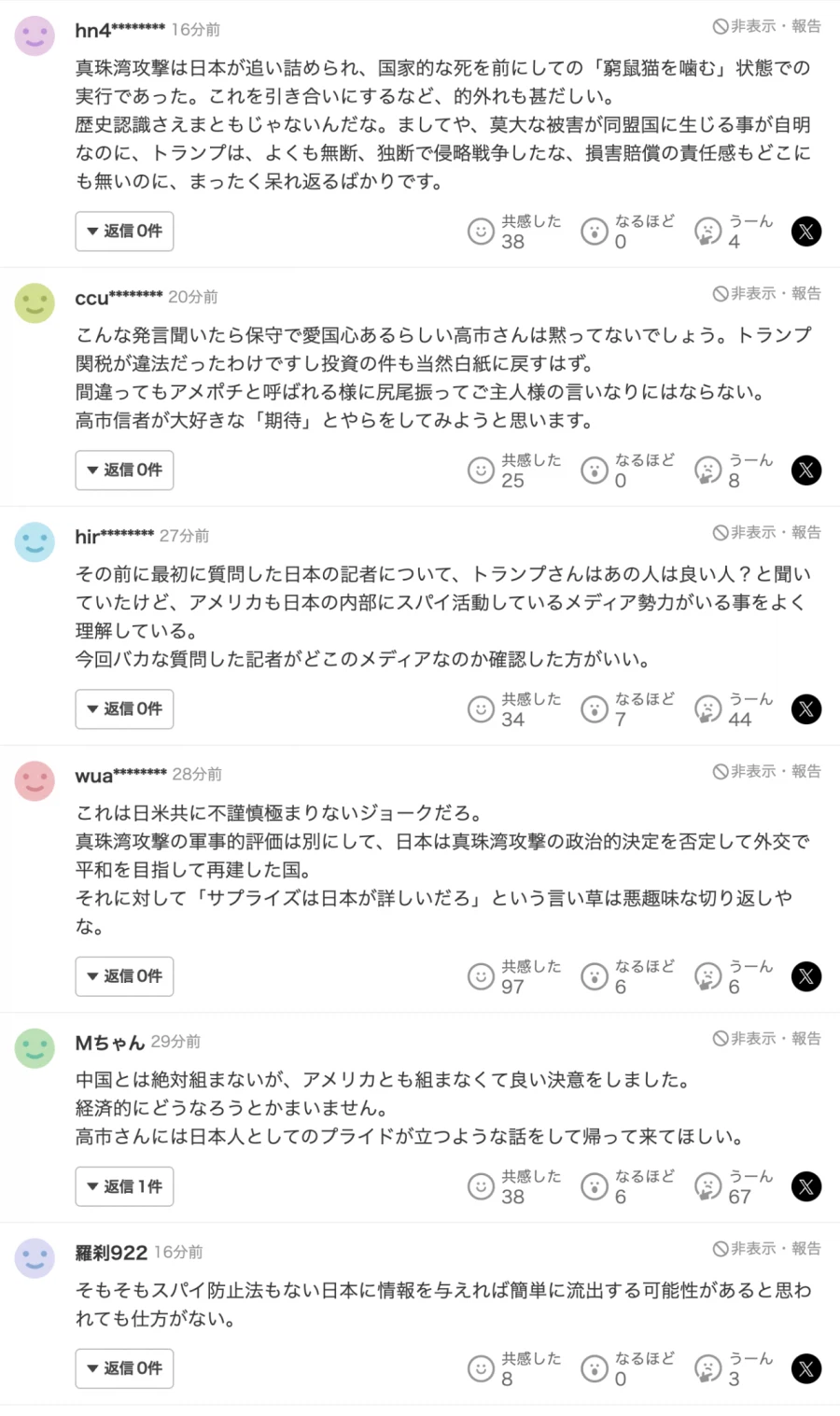Toggle うーん reaction on ccu's comment

pos(707,470)
